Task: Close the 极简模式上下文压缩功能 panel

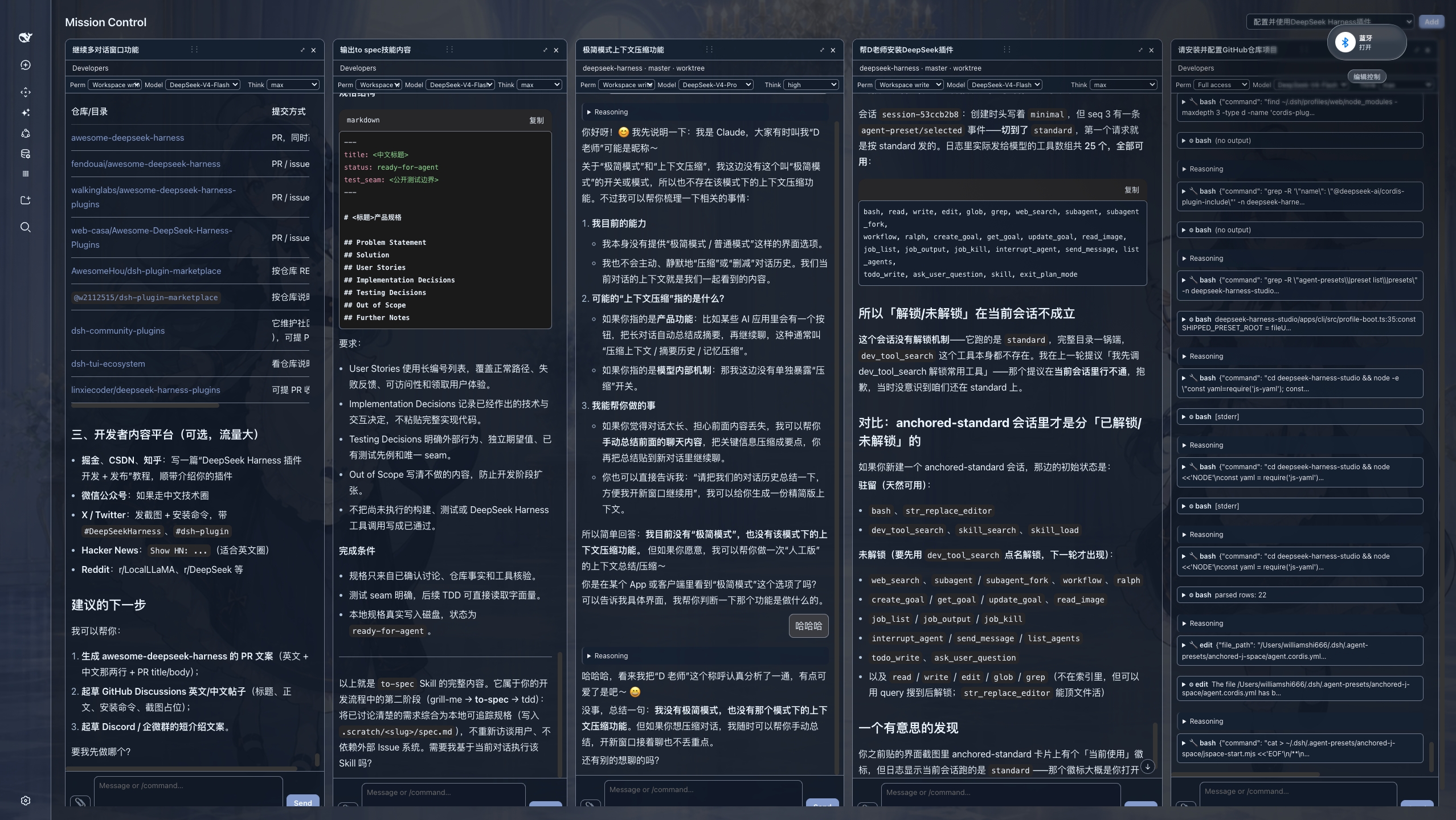Action: click(833, 50)
